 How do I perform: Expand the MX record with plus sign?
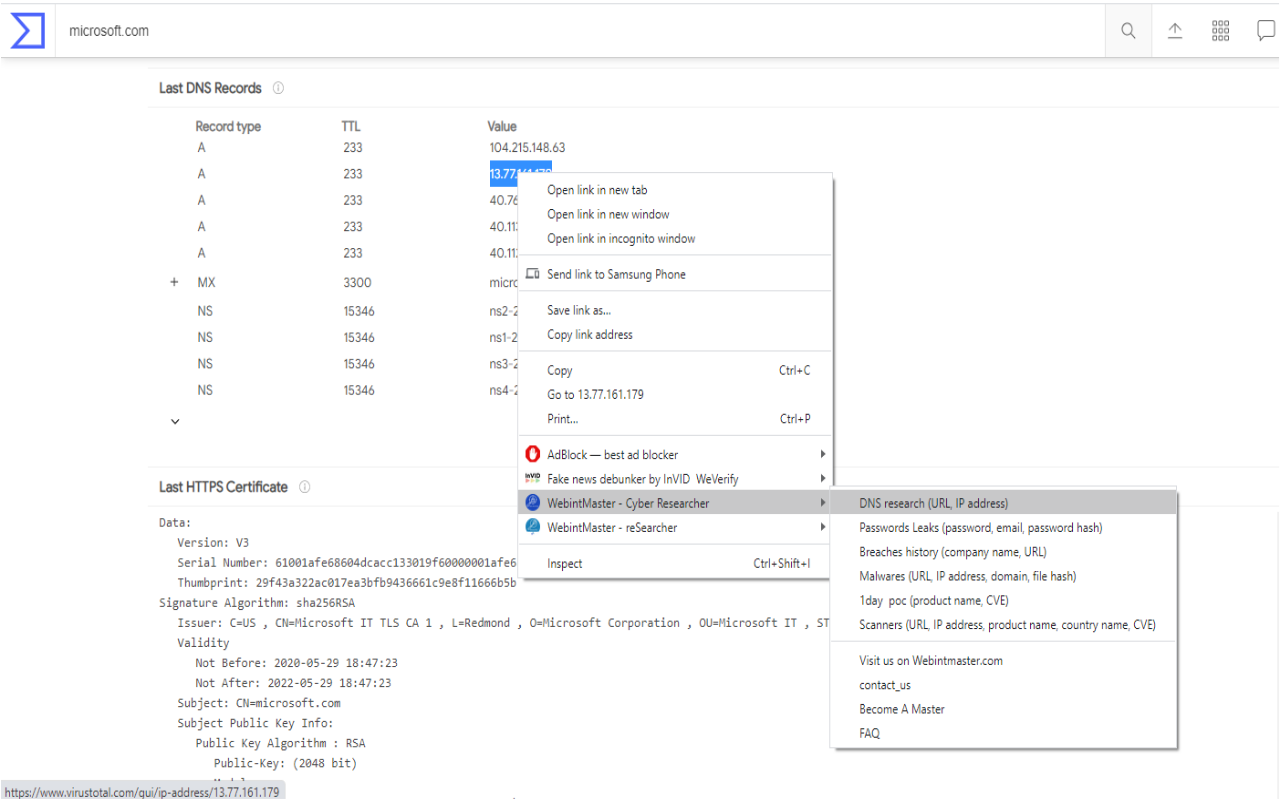174,282
